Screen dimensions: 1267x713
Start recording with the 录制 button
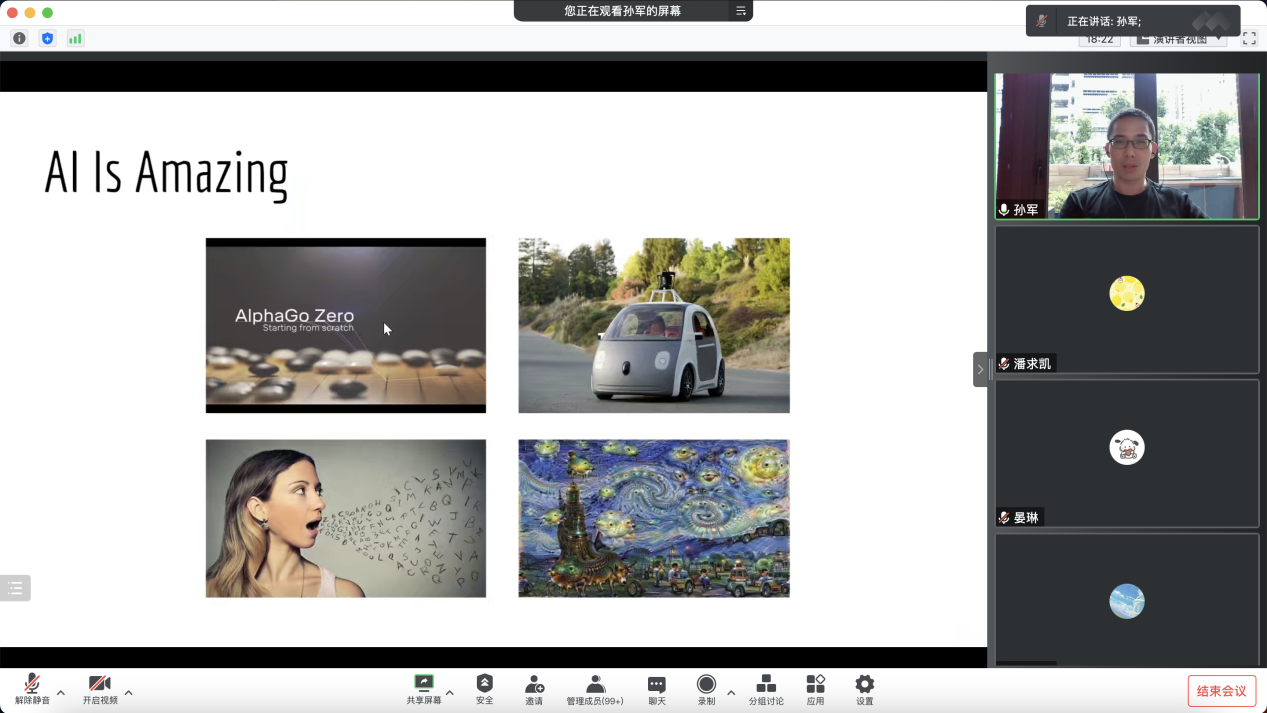click(706, 684)
